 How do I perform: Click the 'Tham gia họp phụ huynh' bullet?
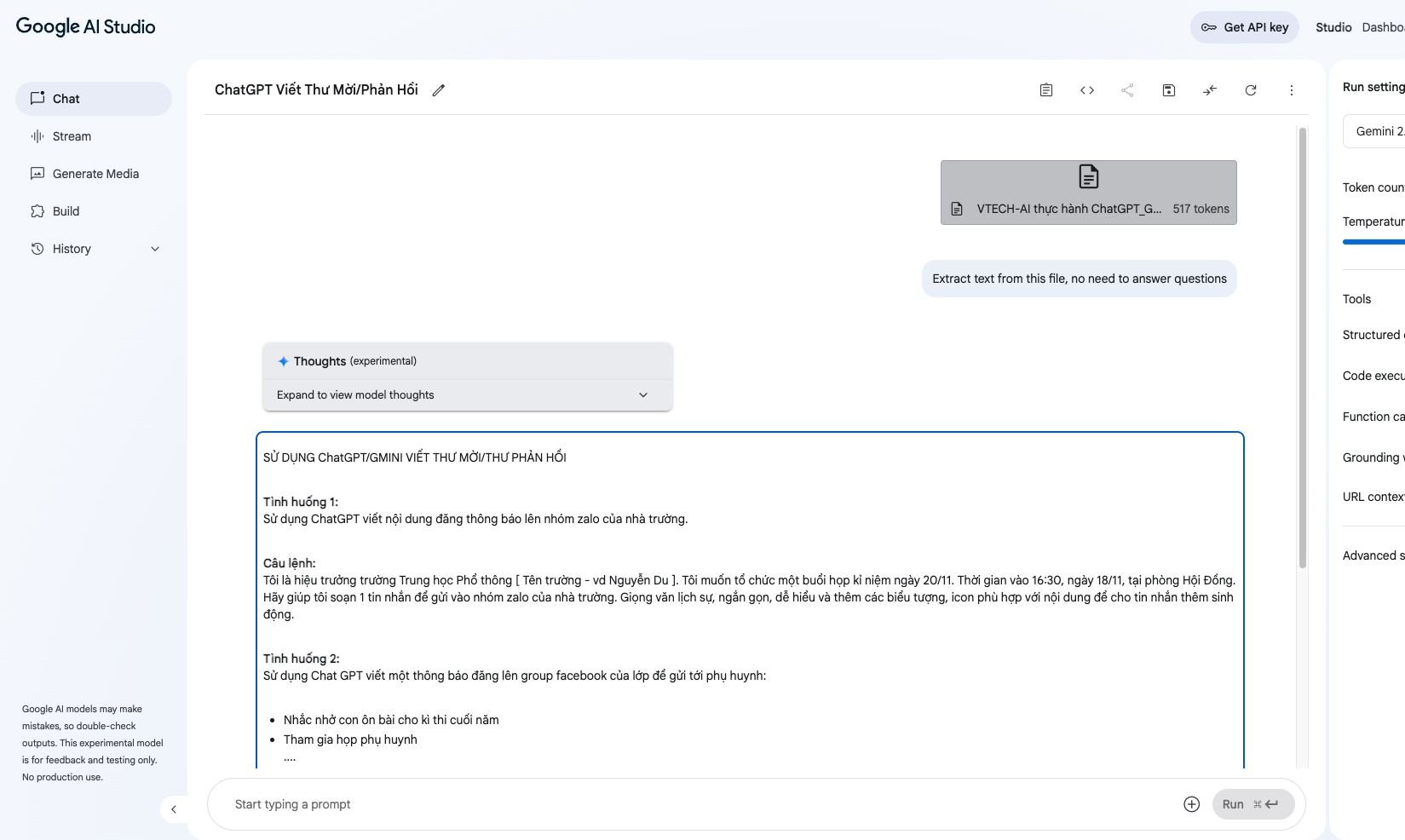350,739
